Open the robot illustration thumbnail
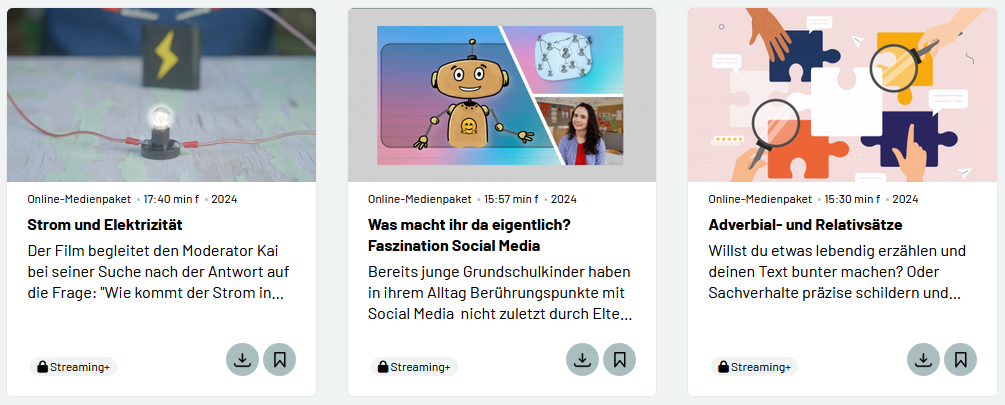 [x=502, y=95]
